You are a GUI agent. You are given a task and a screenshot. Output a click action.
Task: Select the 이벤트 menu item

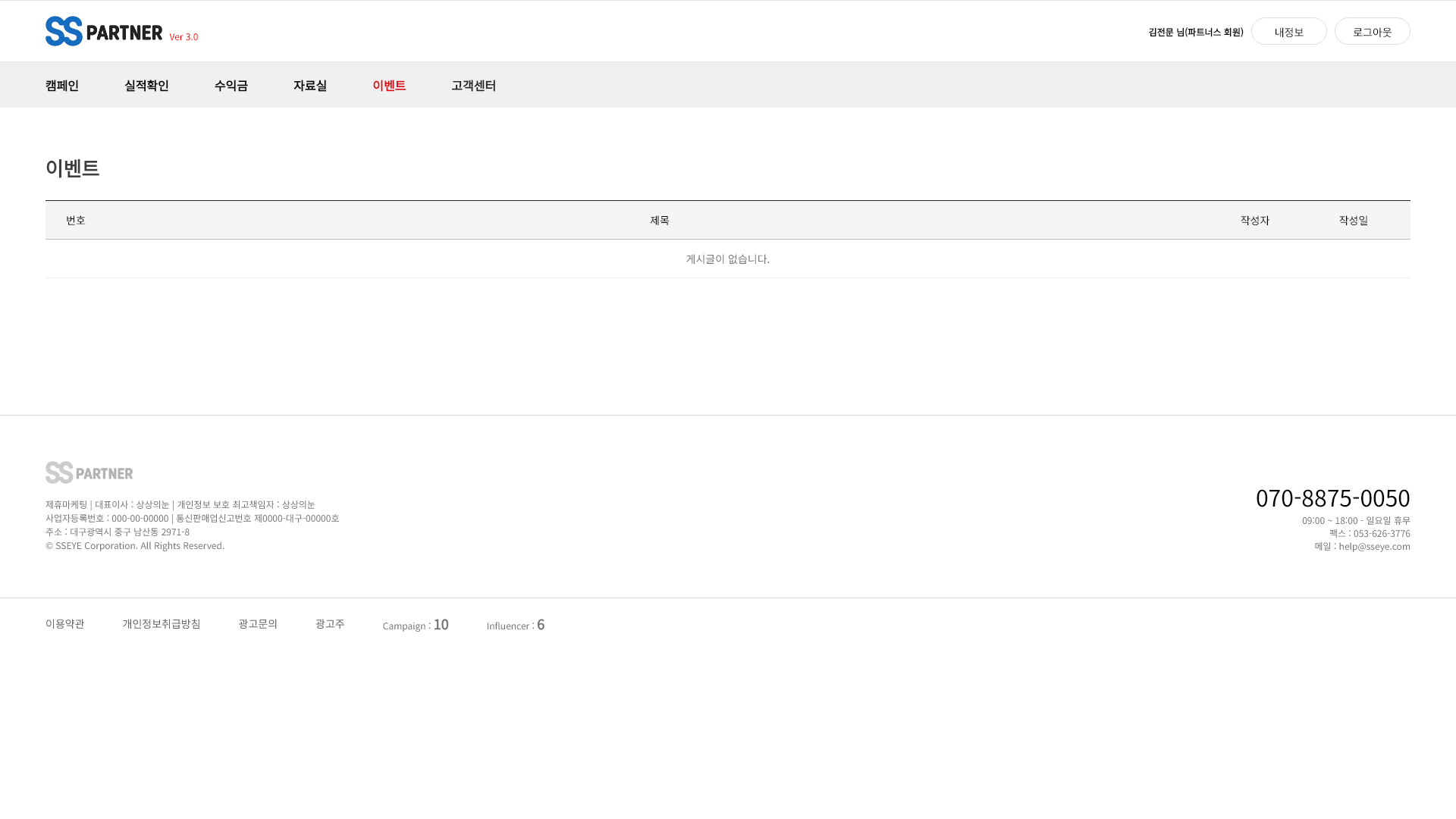coord(389,85)
